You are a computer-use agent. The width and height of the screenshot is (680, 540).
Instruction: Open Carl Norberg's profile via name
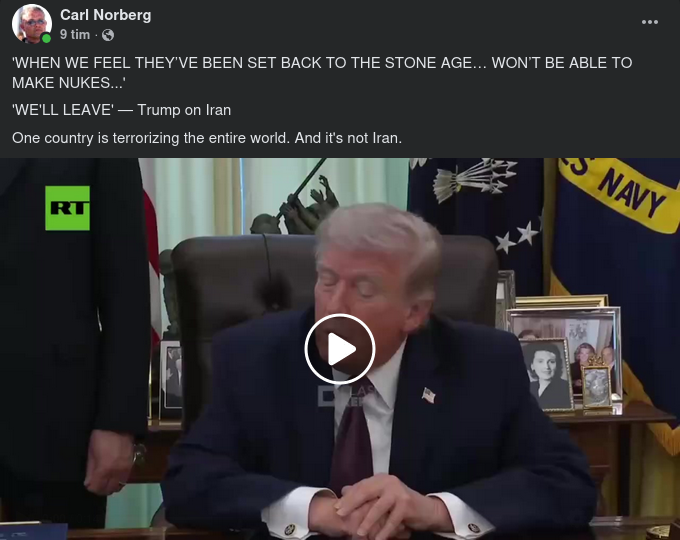click(105, 15)
